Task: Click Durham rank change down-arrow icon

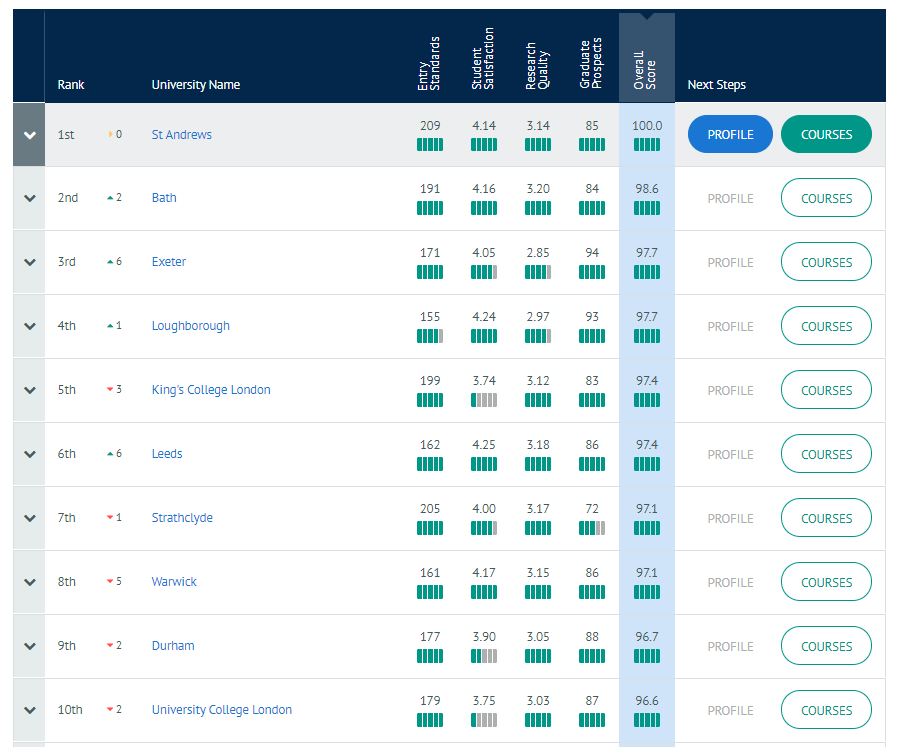Action: 110,646
